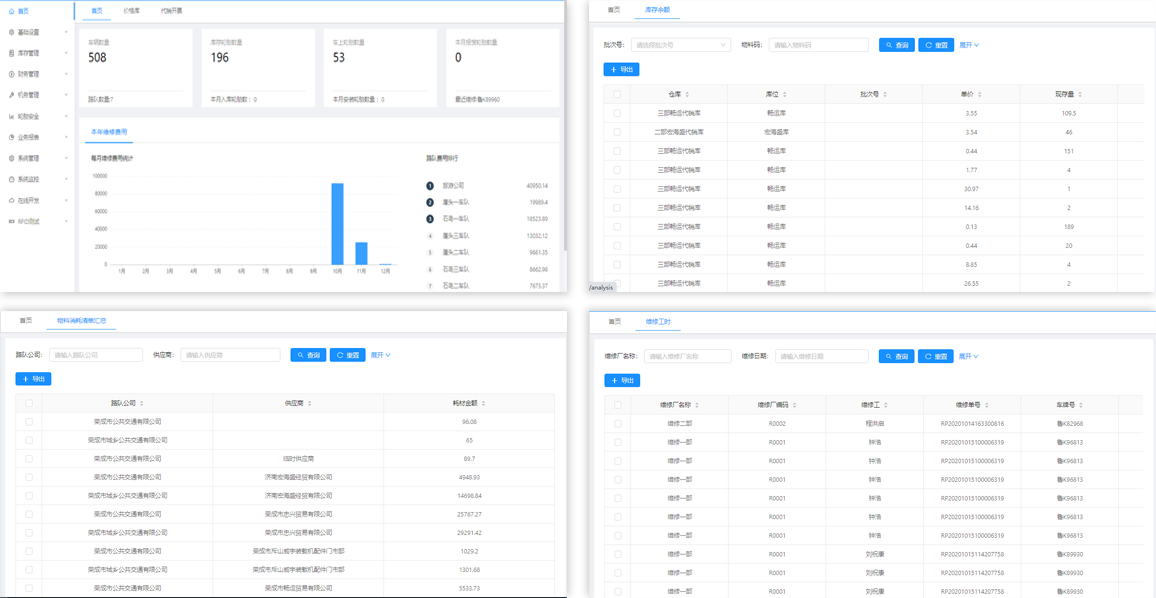
Task: Click the pie chart icon for 业务报表
Action: (11, 137)
